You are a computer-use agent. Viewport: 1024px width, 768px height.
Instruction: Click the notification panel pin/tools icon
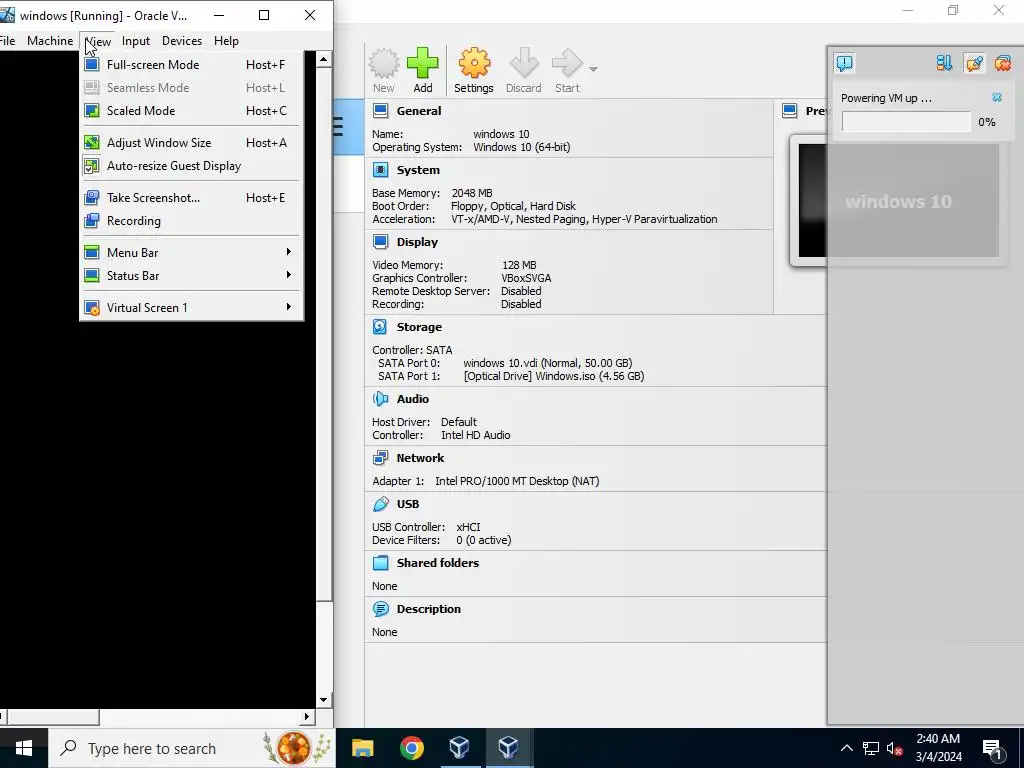point(974,63)
